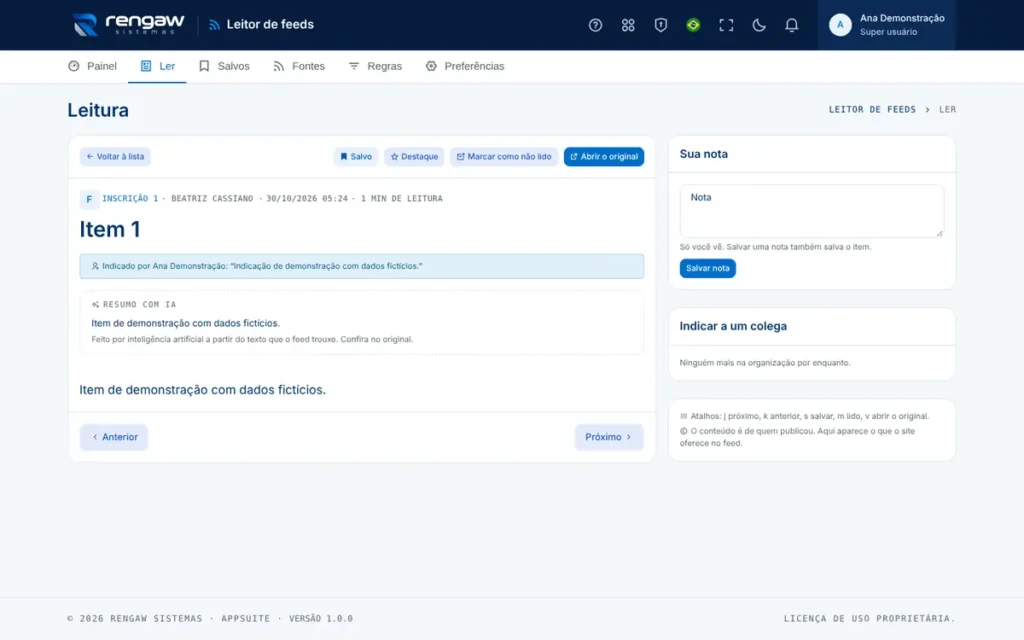
Task: Click the copyright icon in the content notice
Action: click(x=684, y=431)
